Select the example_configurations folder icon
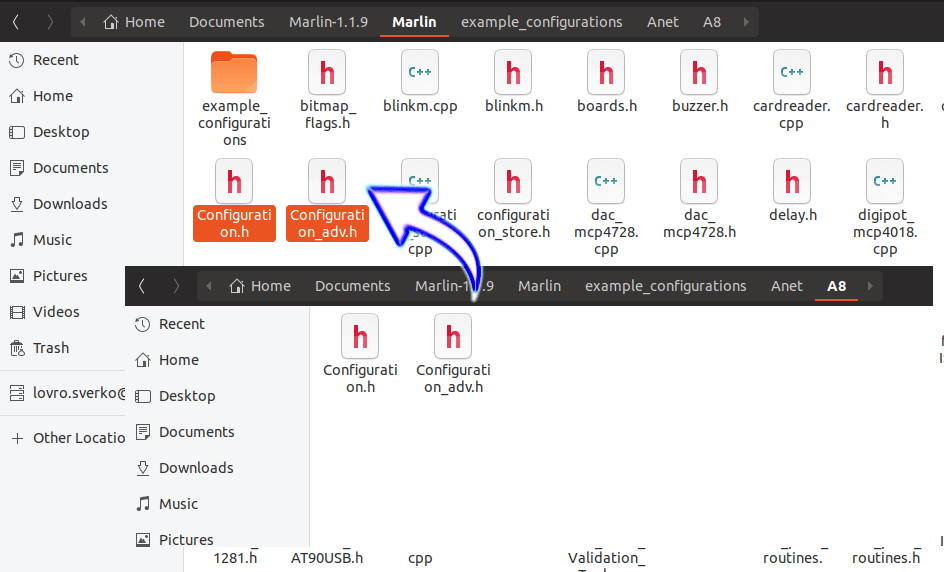 [234, 72]
